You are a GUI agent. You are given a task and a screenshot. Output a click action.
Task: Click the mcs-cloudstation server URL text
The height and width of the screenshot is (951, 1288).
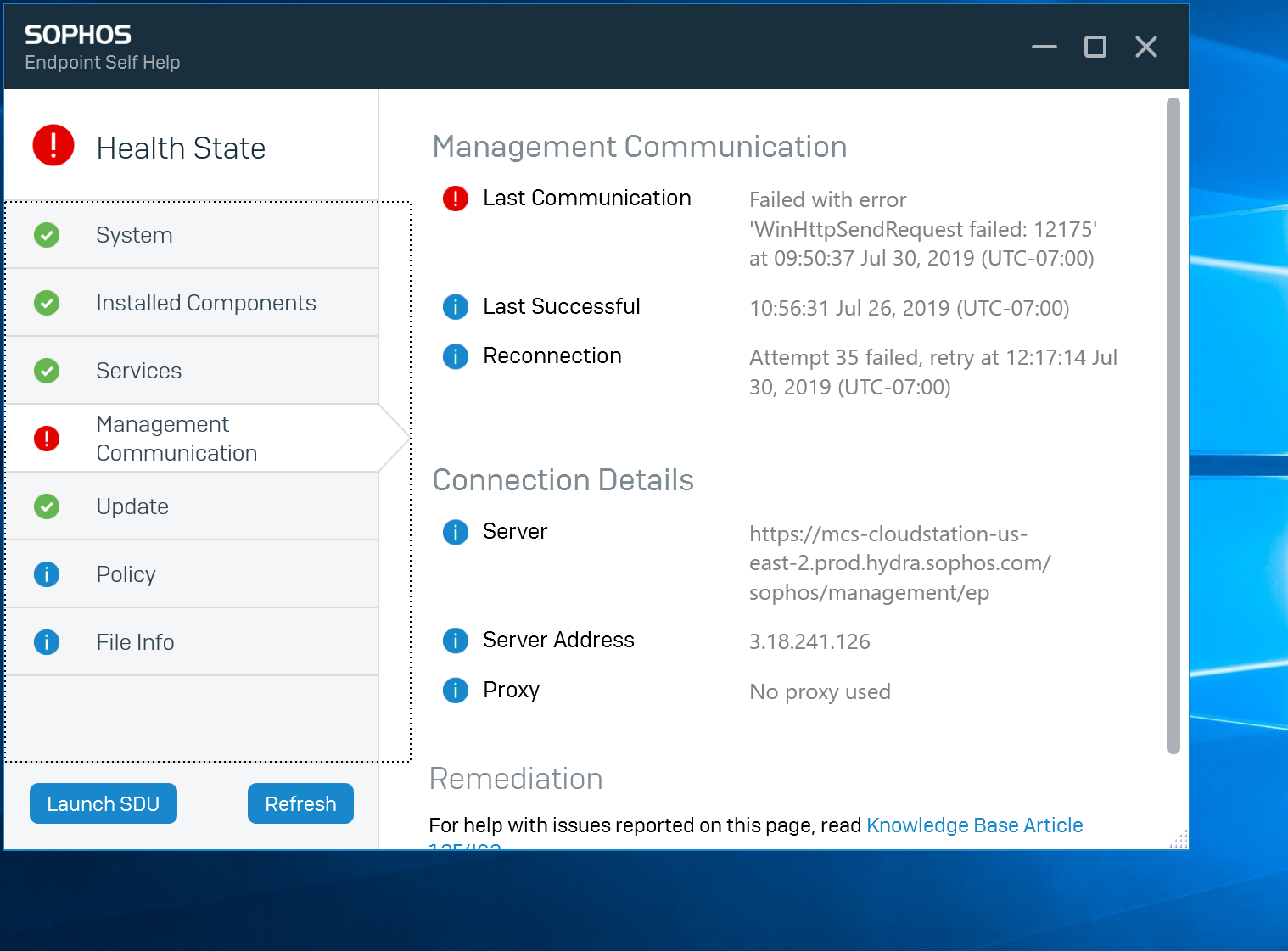[x=900, y=563]
